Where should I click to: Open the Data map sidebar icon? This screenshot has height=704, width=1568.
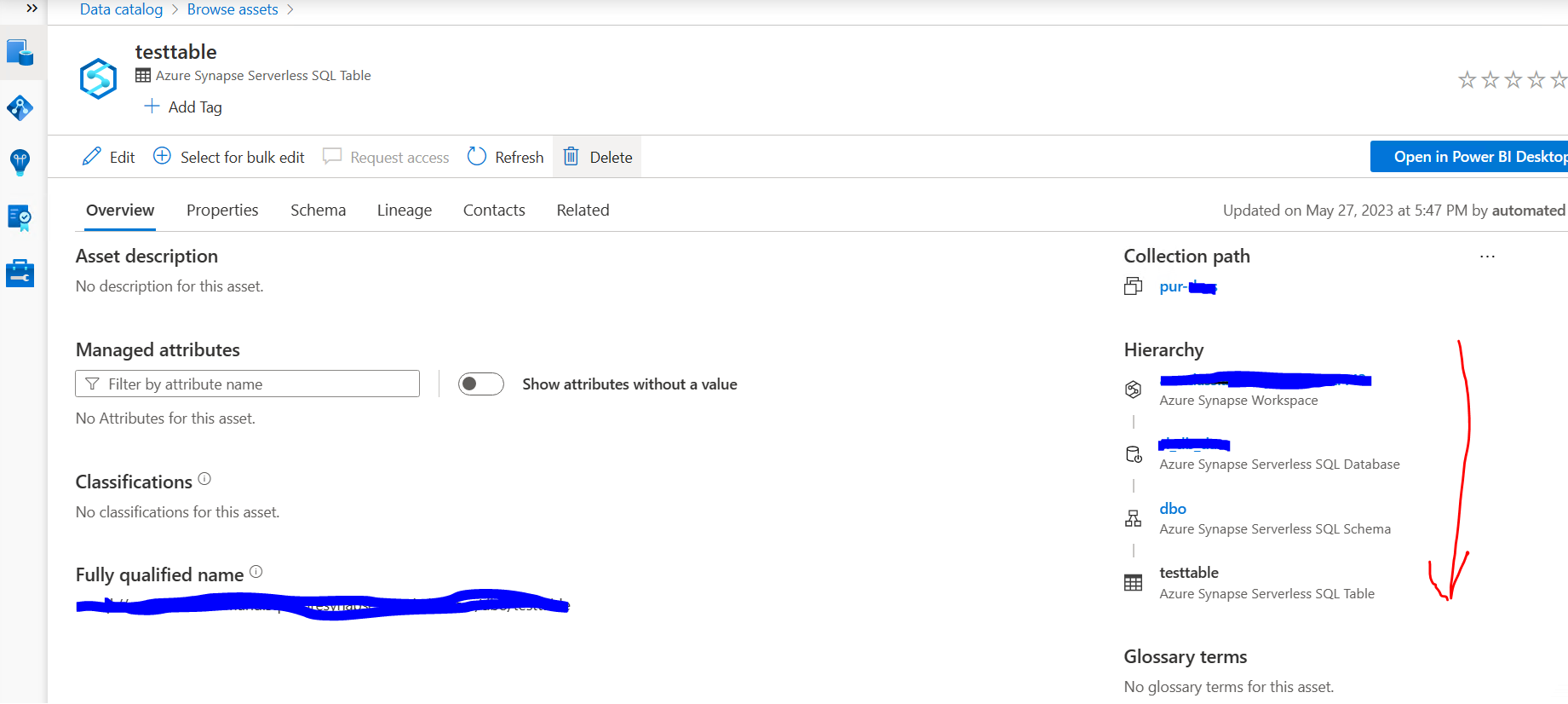20,108
